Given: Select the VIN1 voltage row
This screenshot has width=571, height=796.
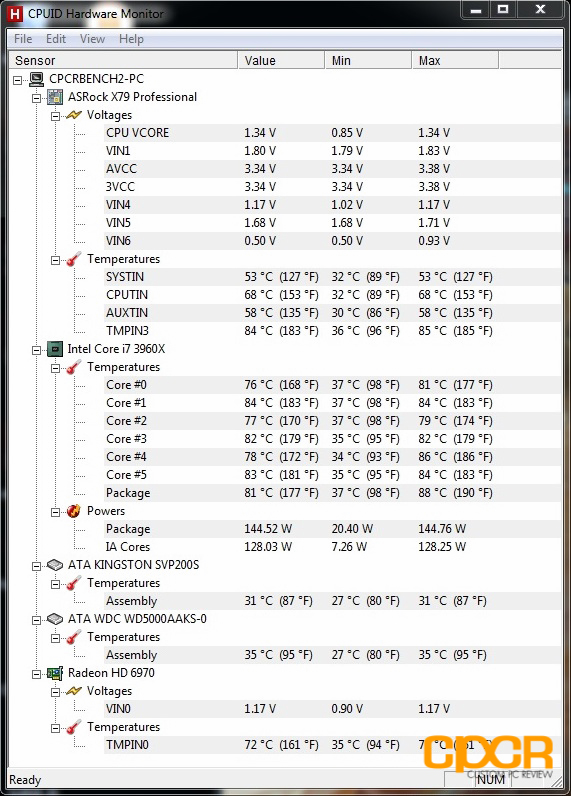Looking at the screenshot, I should click(333, 151).
